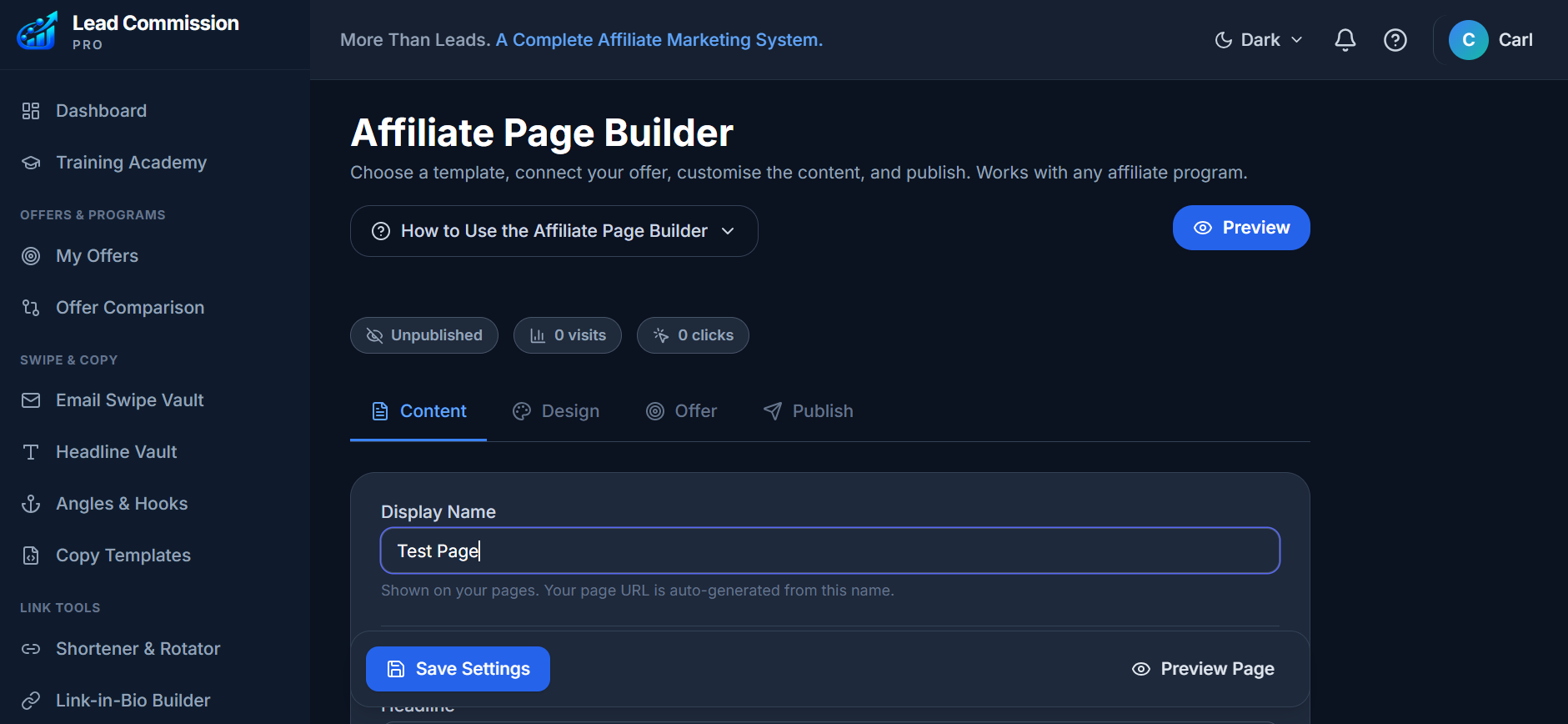
Task: Click the Copy Templates document icon
Action: pos(31,556)
